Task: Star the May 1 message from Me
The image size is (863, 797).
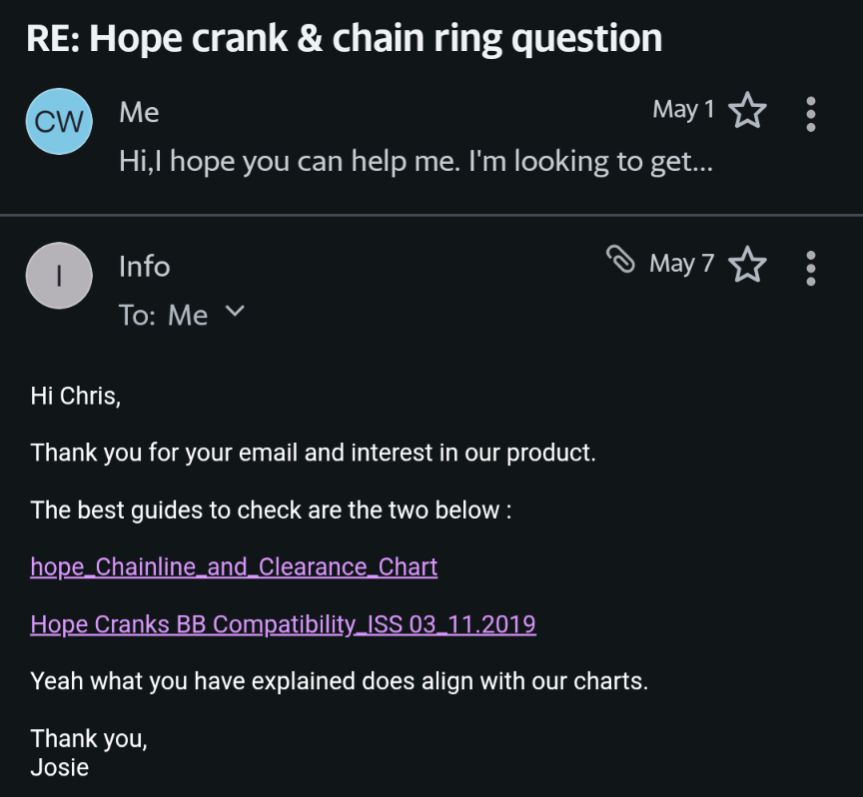Action: pyautogui.click(x=747, y=111)
